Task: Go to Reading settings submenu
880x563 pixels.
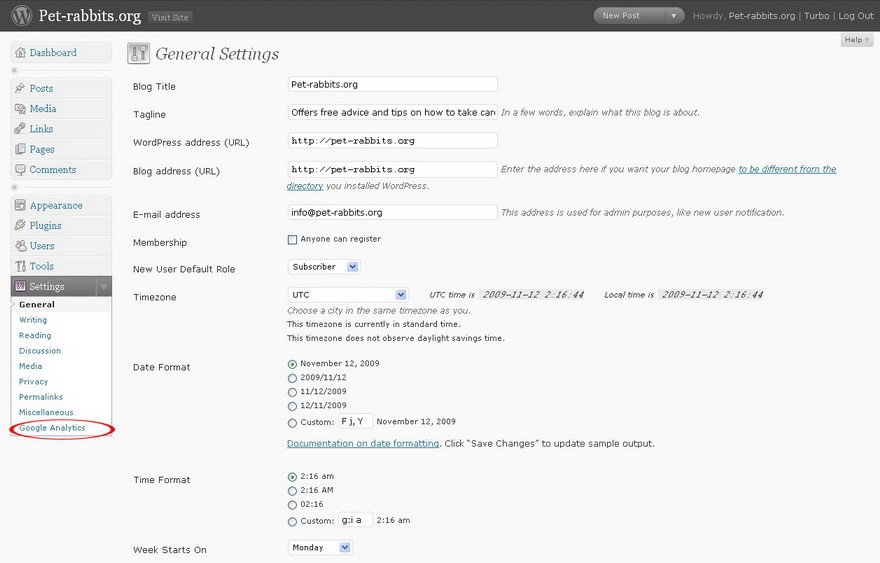Action: point(35,335)
